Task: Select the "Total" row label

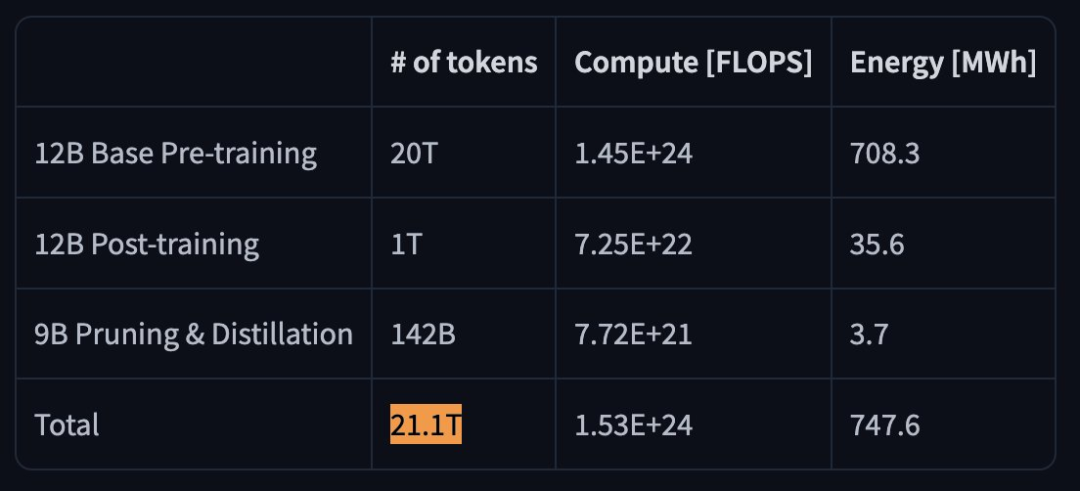Action: click(67, 425)
